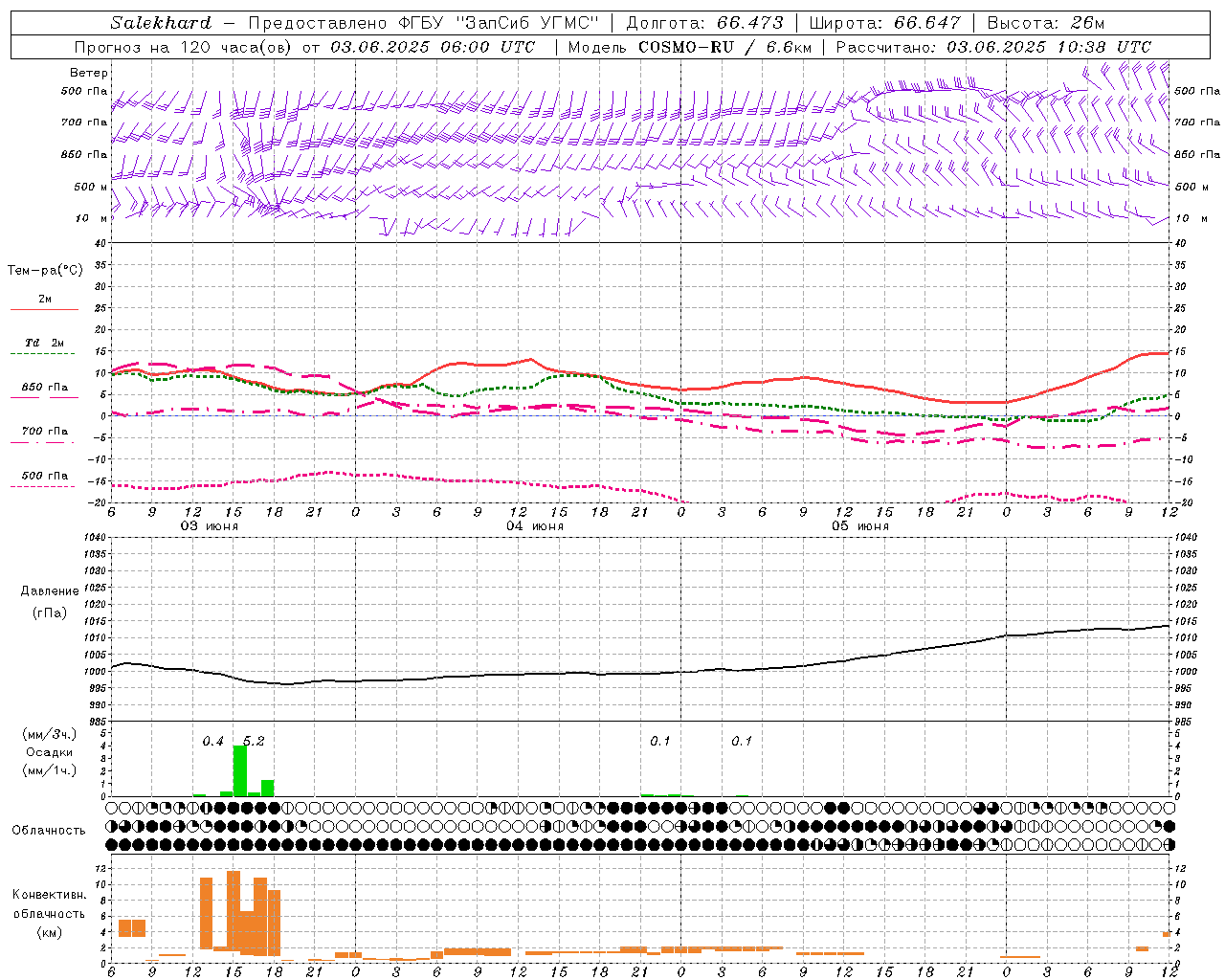Click the forecast start 03.06.2025 06:00 UTC
Image resolution: width=1225 pixels, height=980 pixels.
pyautogui.click(x=433, y=47)
